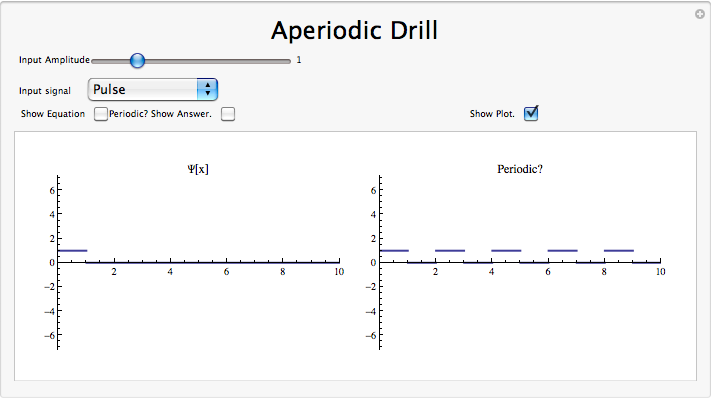Click the Input Amplitude label

tap(54, 61)
